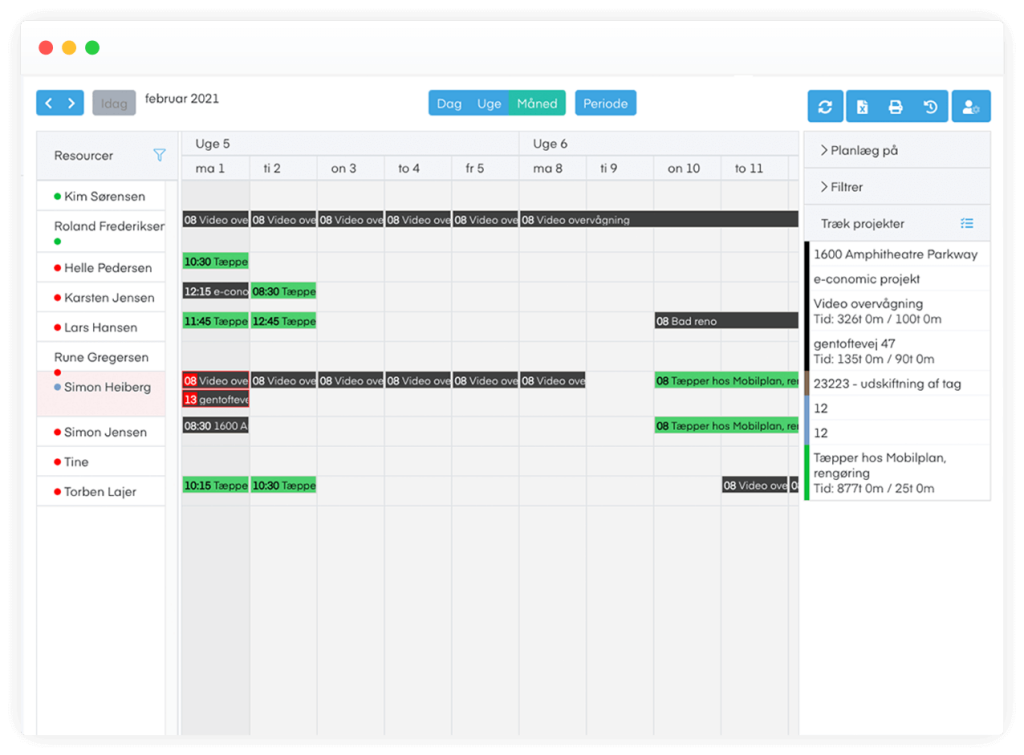
Task: Select the Måned view
Action: tap(537, 103)
